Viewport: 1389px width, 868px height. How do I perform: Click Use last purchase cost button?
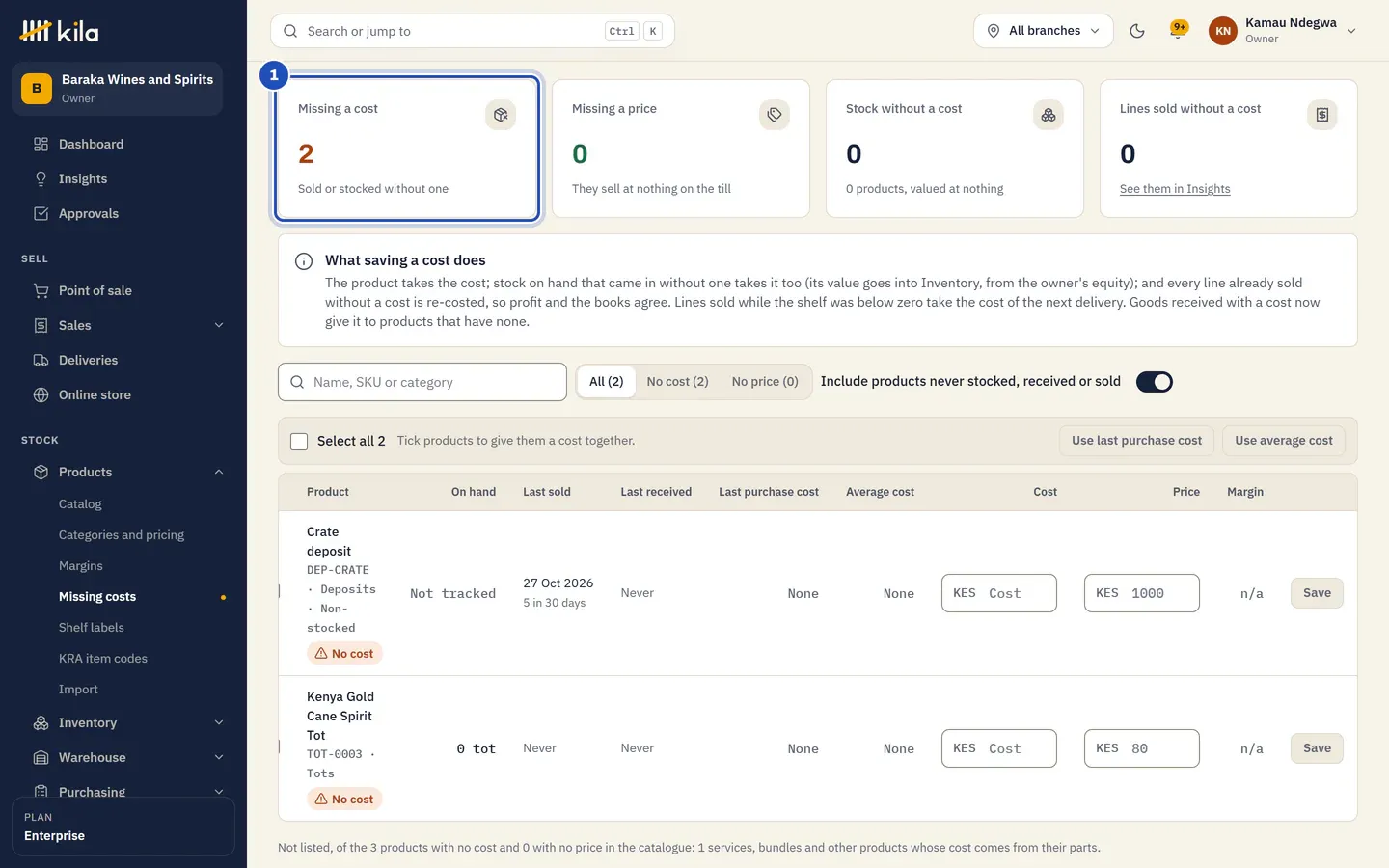click(x=1137, y=441)
